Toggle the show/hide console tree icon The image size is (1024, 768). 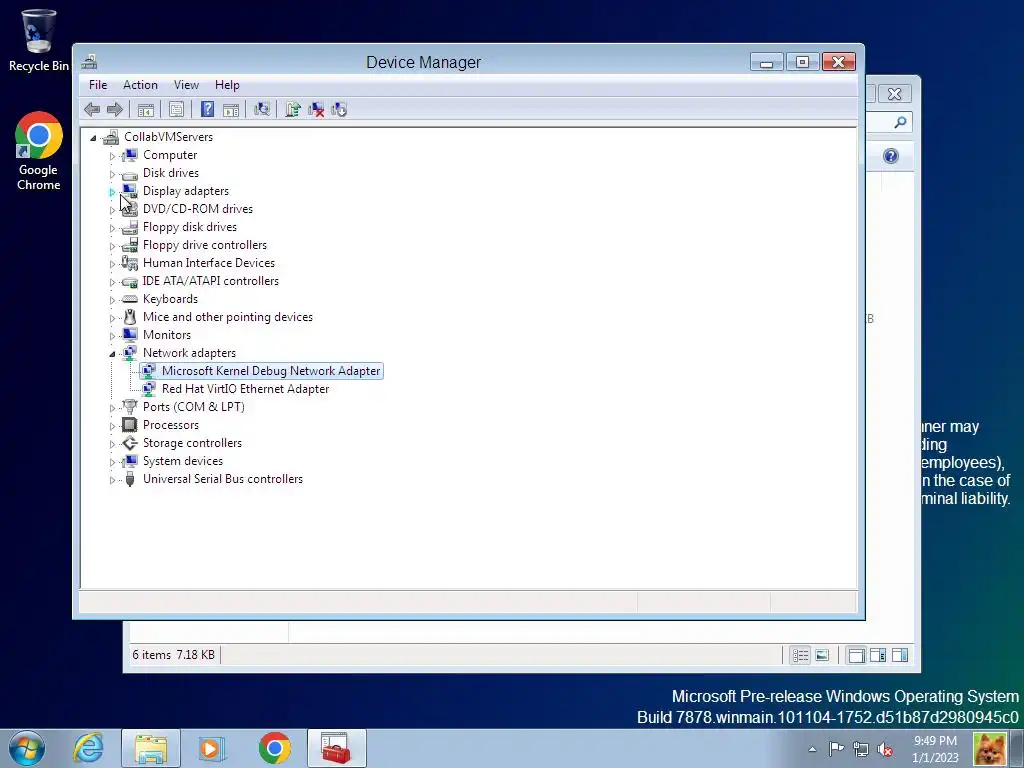point(146,110)
